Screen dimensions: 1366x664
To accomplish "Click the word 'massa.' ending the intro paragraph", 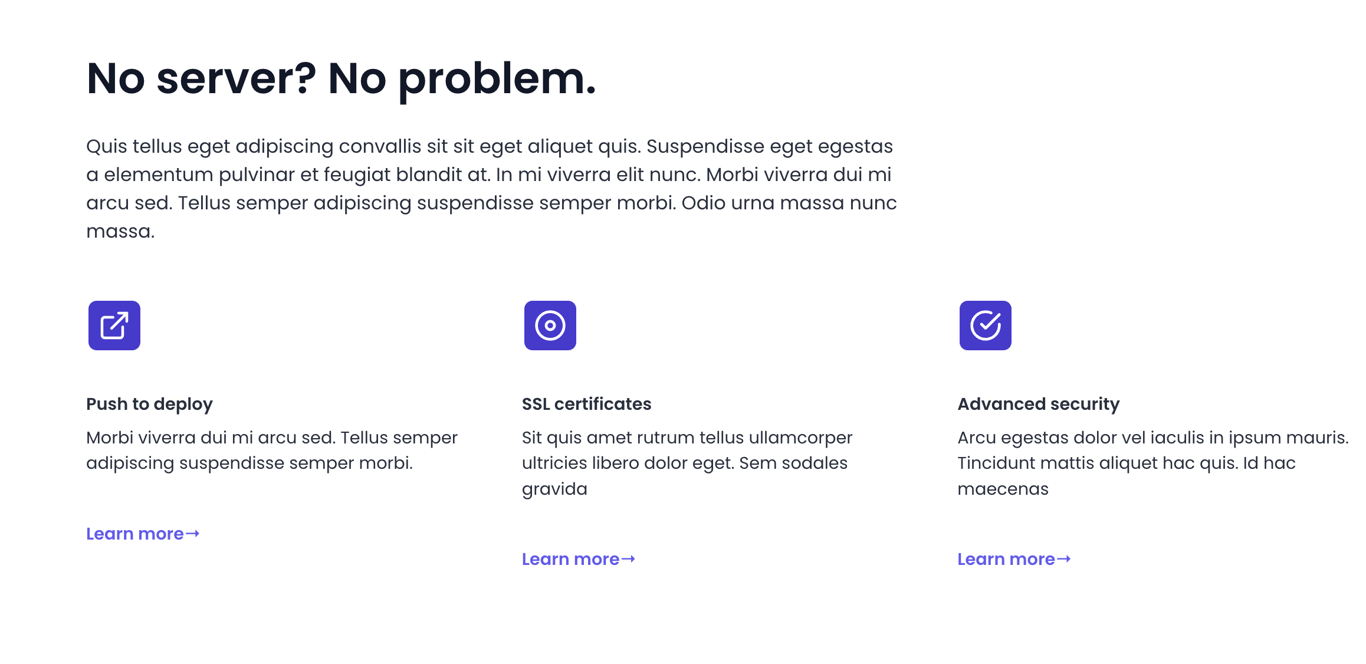I will [120, 232].
